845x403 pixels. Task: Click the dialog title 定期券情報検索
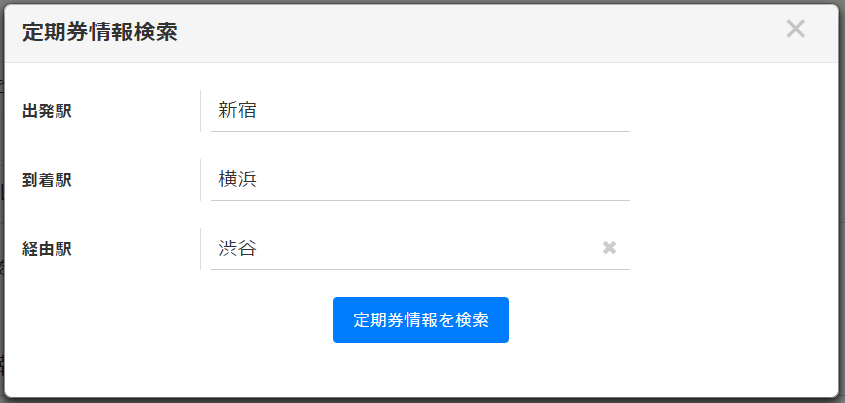coord(100,33)
